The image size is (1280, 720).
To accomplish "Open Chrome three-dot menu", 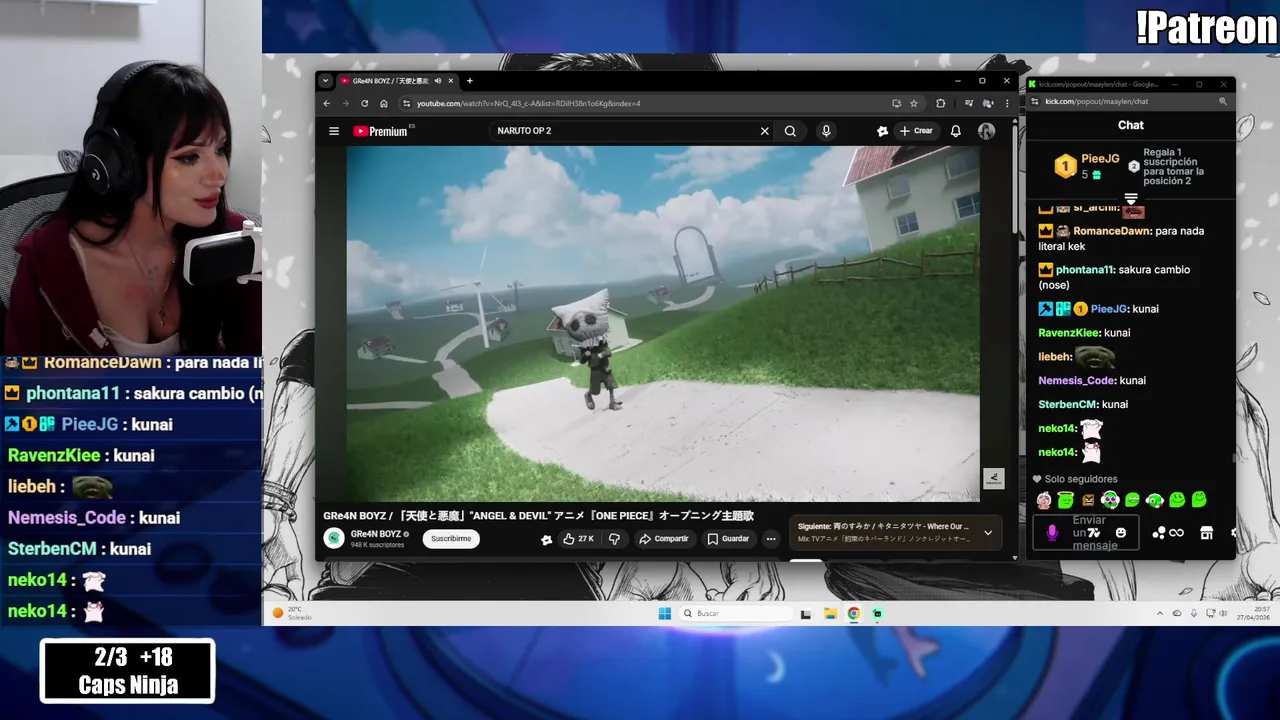I will (1007, 103).
